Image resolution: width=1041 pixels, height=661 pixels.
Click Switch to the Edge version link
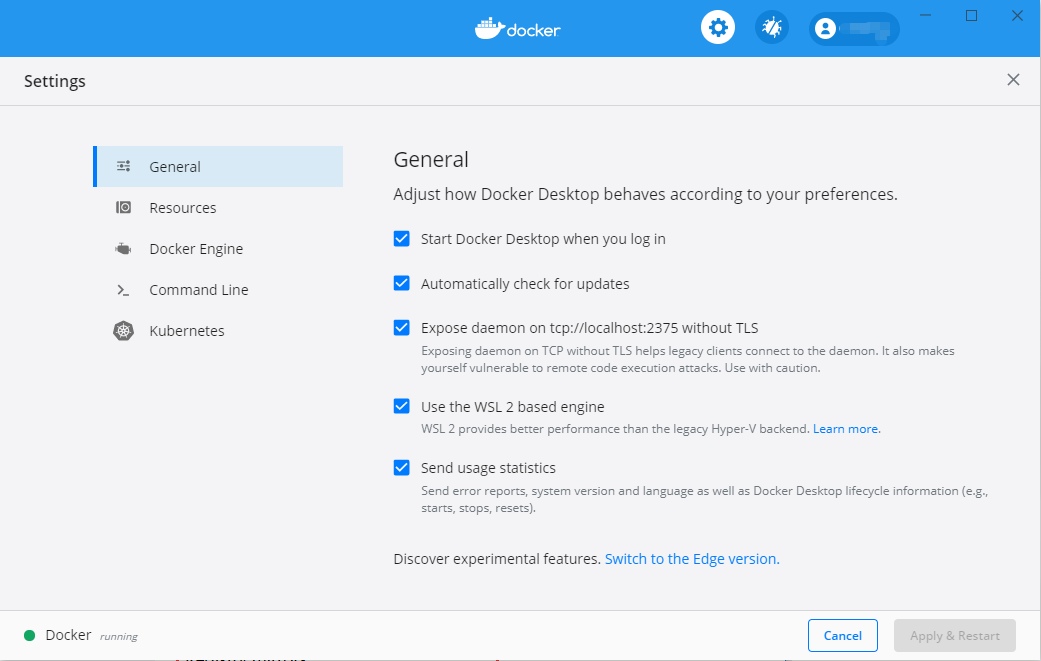coord(692,559)
